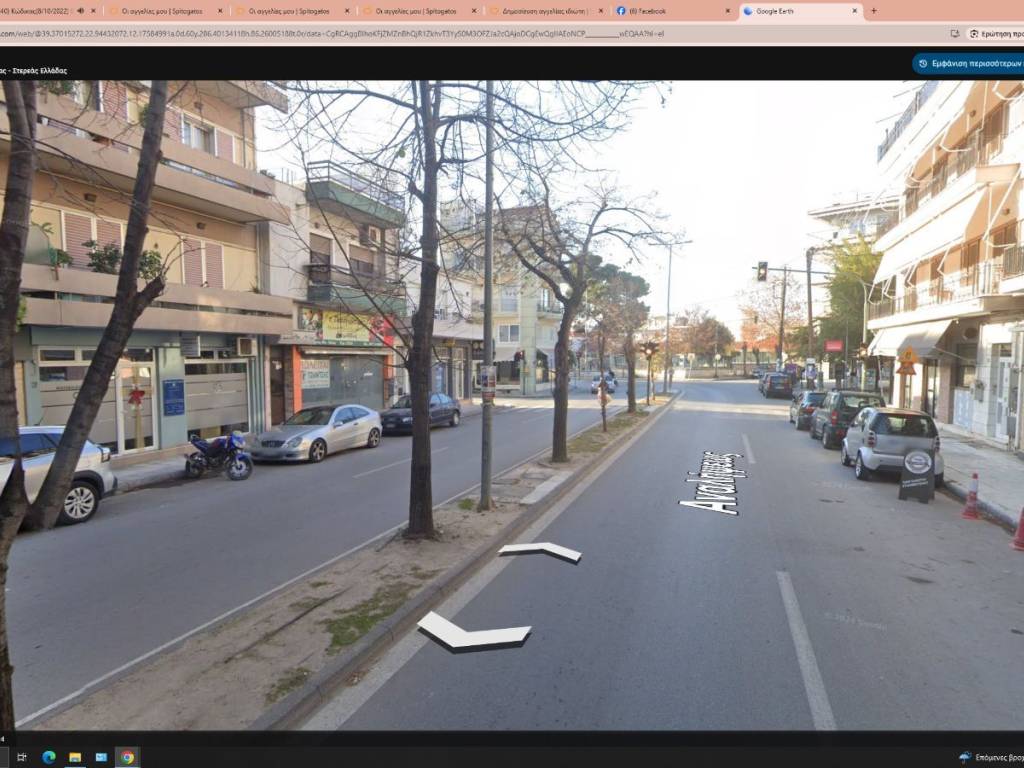Open Task View from the taskbar
1024x768 pixels.
[22, 757]
